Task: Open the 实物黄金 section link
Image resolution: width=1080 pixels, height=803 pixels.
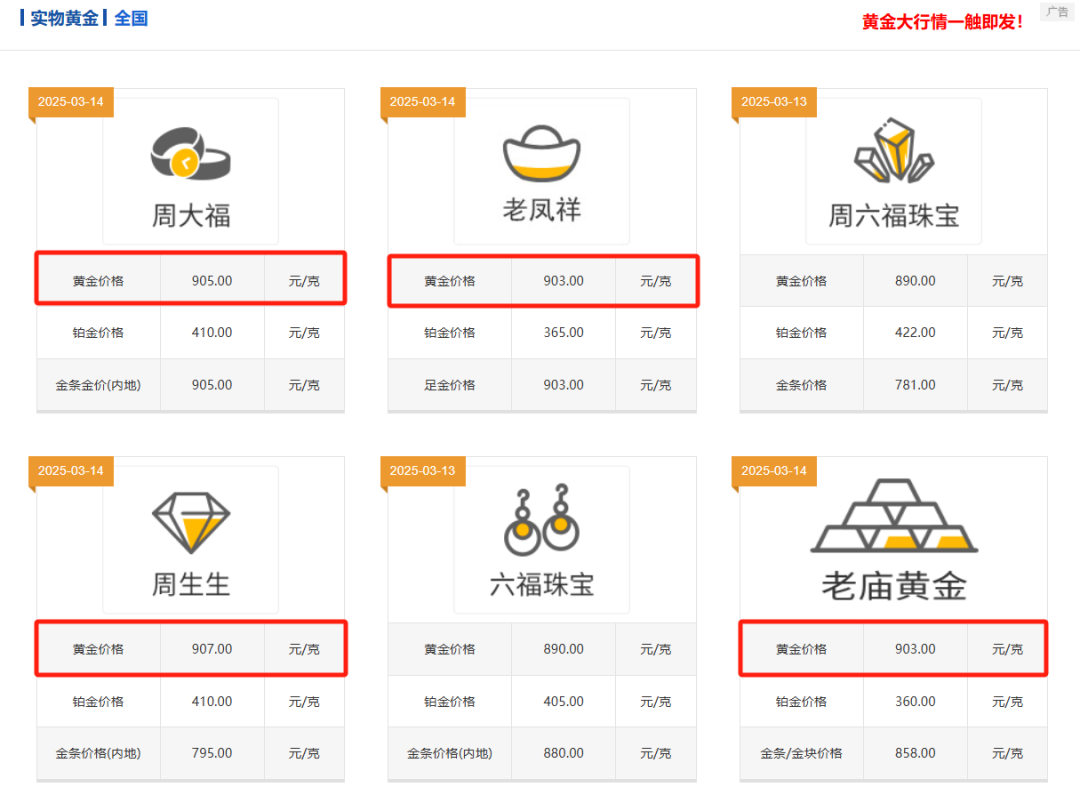Action: (64, 18)
